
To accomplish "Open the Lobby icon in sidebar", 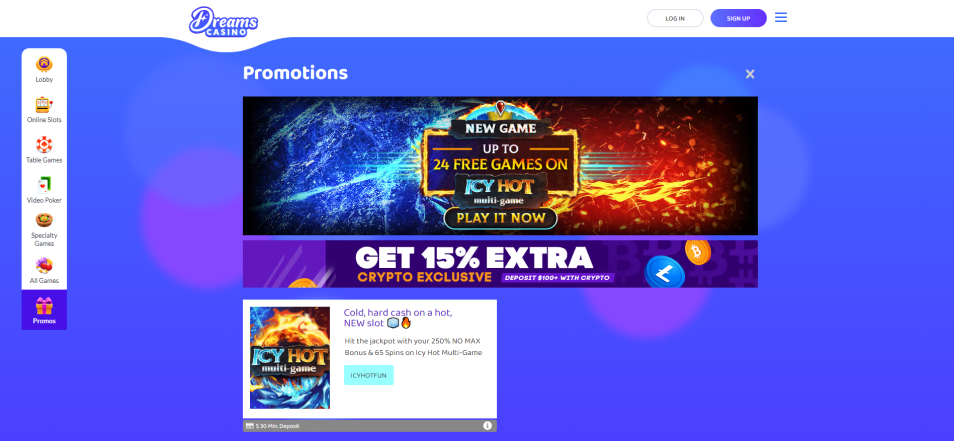I will [44, 64].
